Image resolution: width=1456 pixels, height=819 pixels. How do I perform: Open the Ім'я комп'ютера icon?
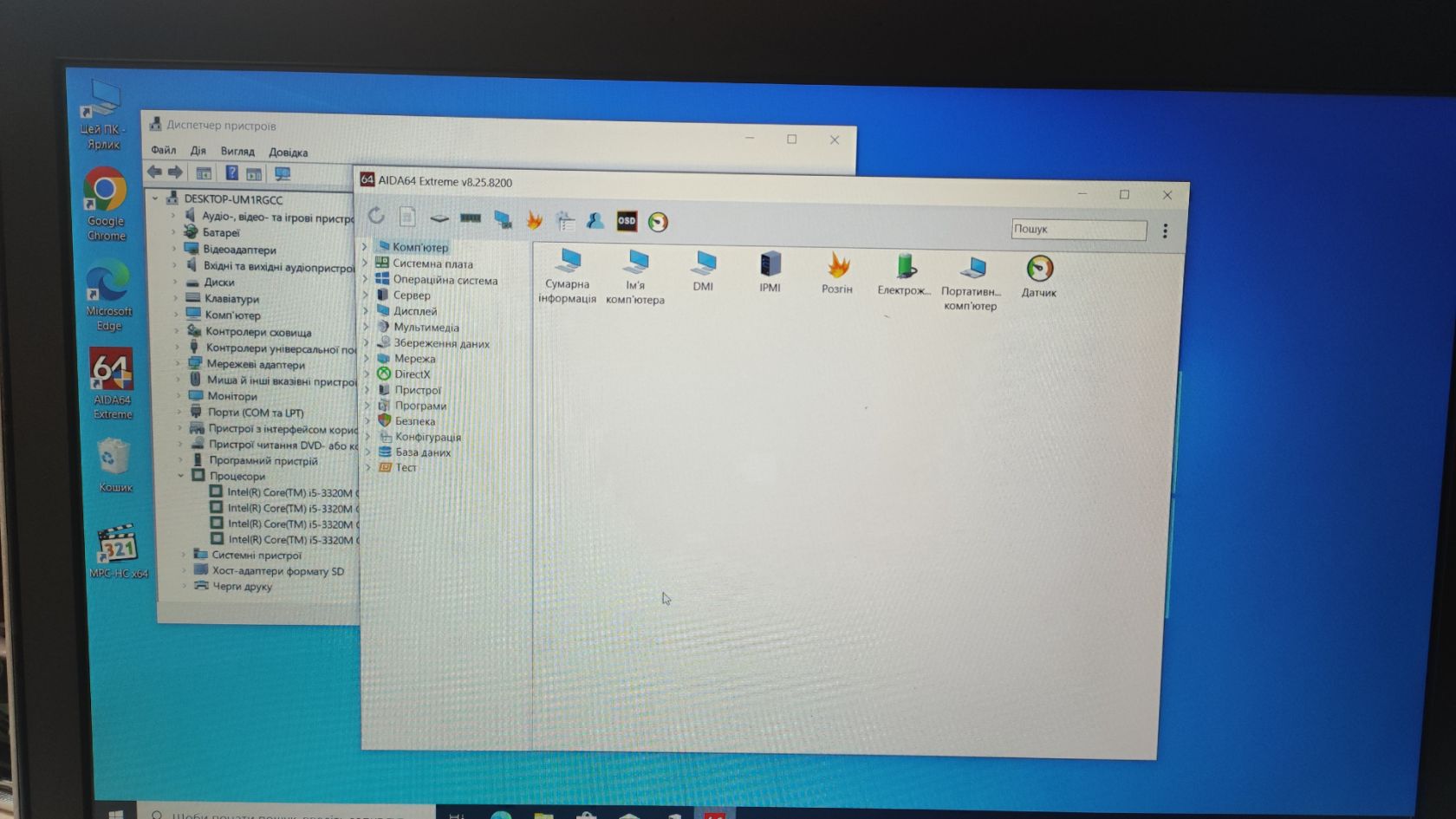pyautogui.click(x=635, y=277)
